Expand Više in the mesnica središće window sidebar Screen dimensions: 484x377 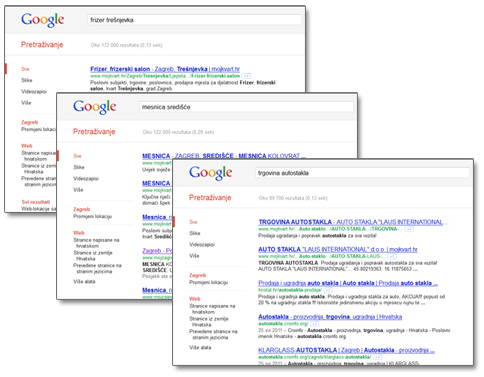78,190
